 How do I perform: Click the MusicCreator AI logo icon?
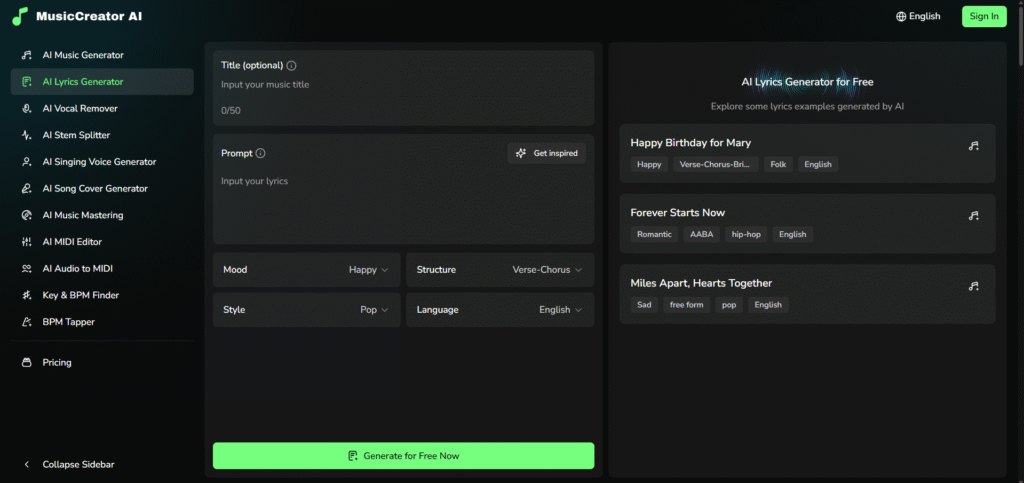(20, 16)
